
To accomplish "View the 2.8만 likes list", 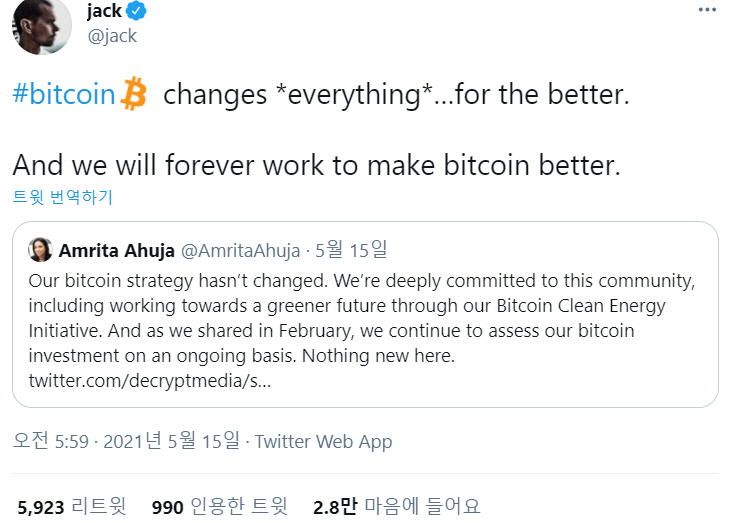I will [x=396, y=506].
